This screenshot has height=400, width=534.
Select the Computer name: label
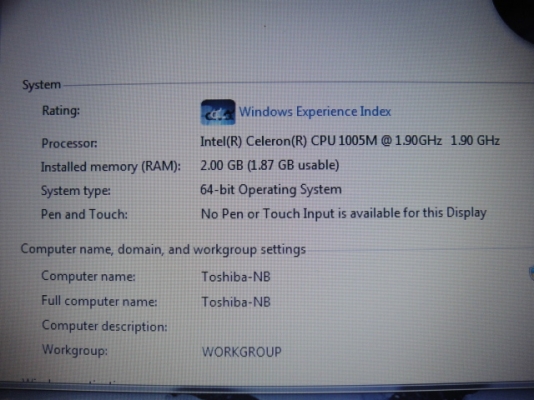click(88, 276)
